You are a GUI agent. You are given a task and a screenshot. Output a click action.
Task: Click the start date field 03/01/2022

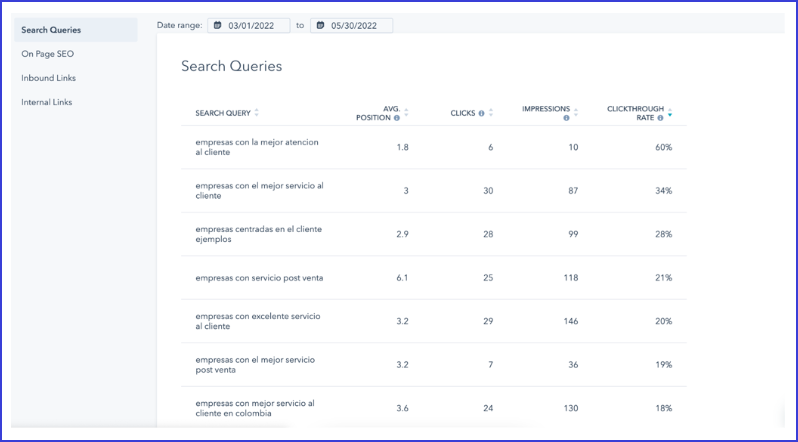[x=249, y=25]
